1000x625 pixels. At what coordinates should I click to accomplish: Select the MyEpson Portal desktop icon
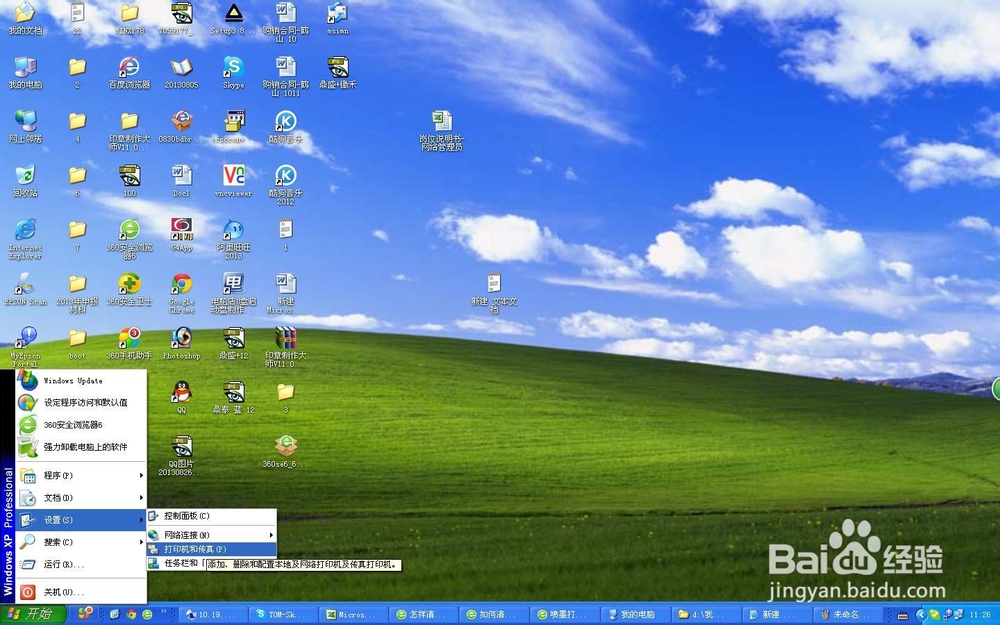25,347
